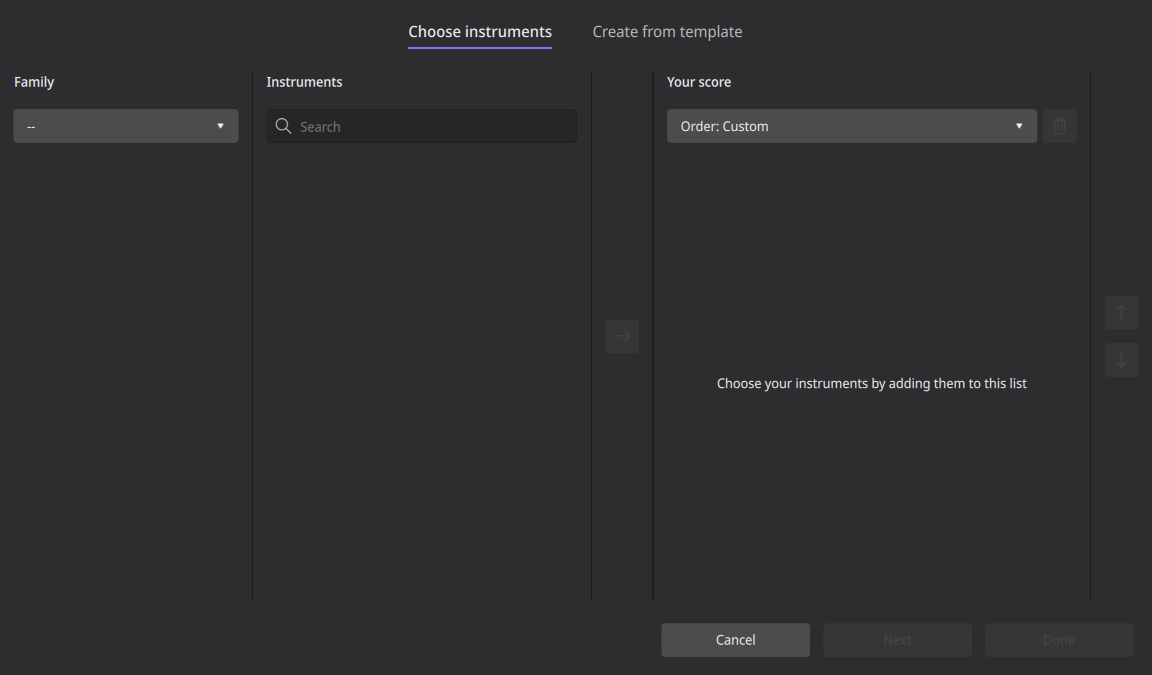Image resolution: width=1152 pixels, height=675 pixels.
Task: Click the Done button
Action: [1059, 640]
